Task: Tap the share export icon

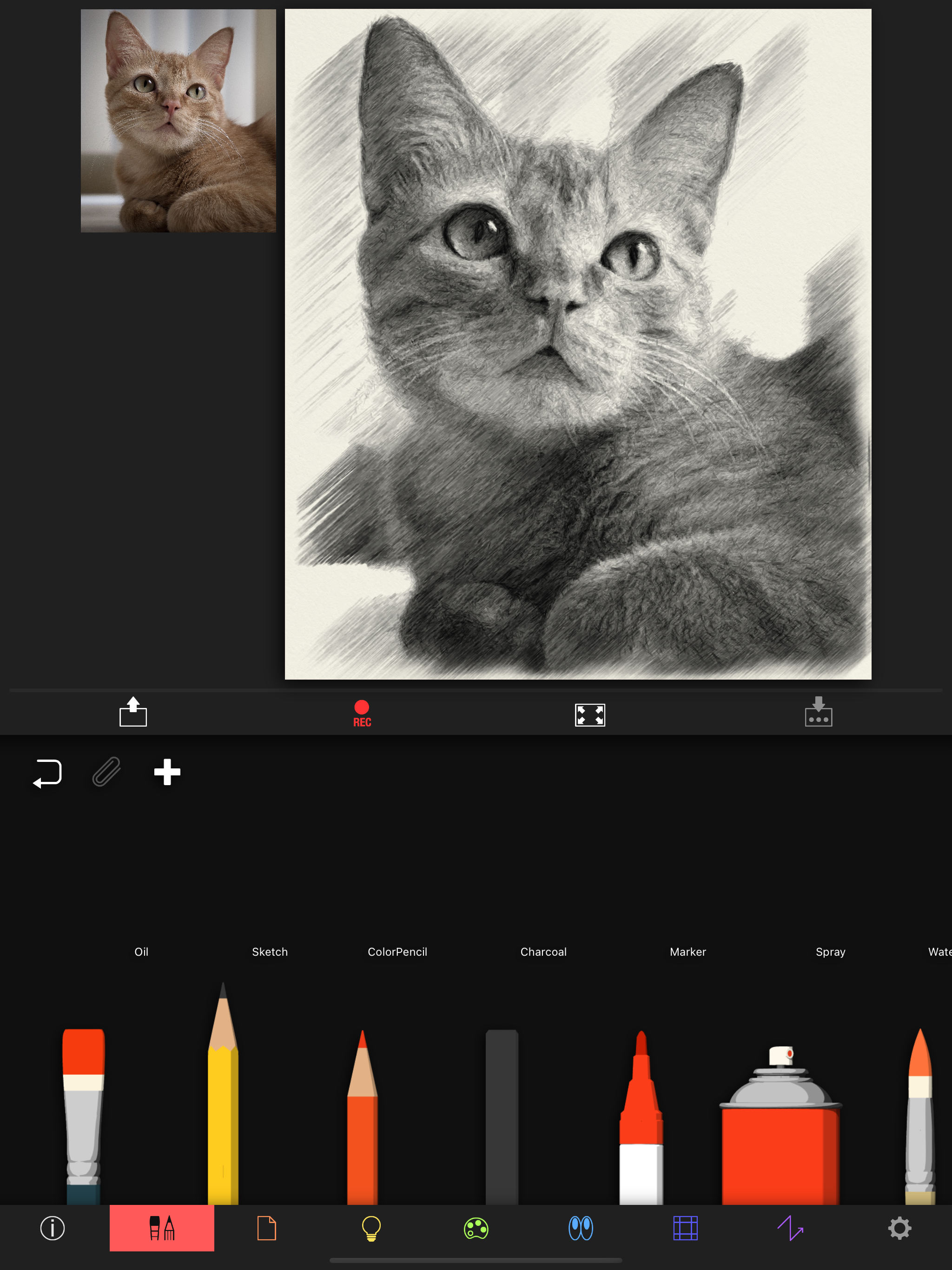Action: pyautogui.click(x=133, y=712)
